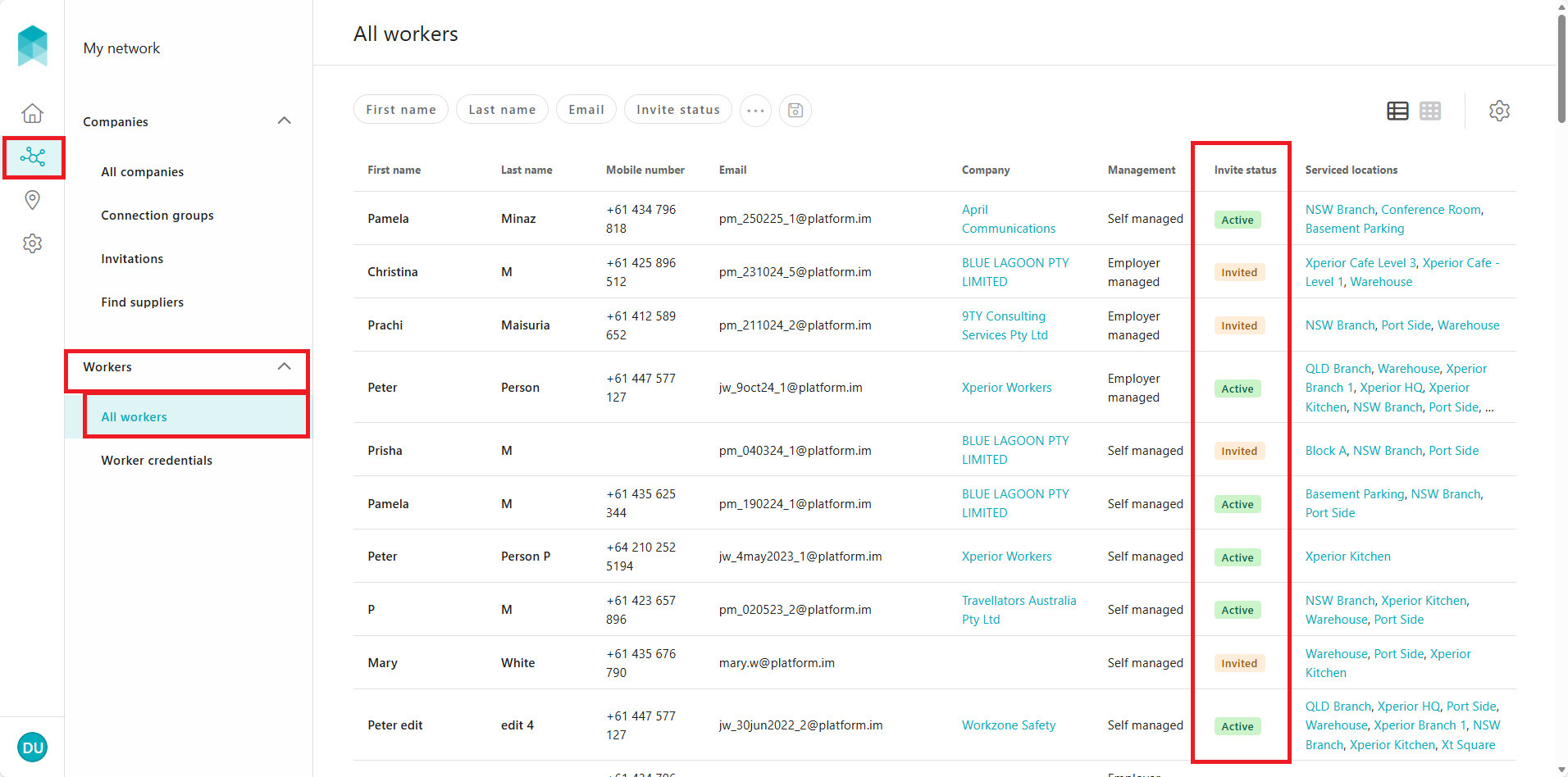Click email jw_4may2023_1@platform.im
Image resolution: width=1568 pixels, height=777 pixels.
800,557
